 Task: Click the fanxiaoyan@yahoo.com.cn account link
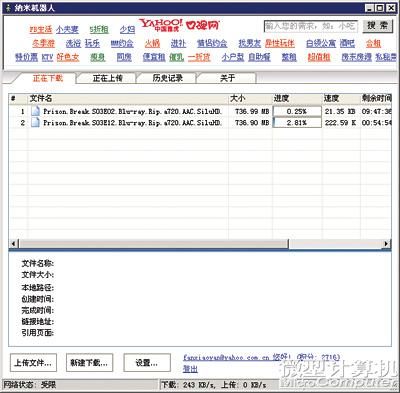(226, 357)
